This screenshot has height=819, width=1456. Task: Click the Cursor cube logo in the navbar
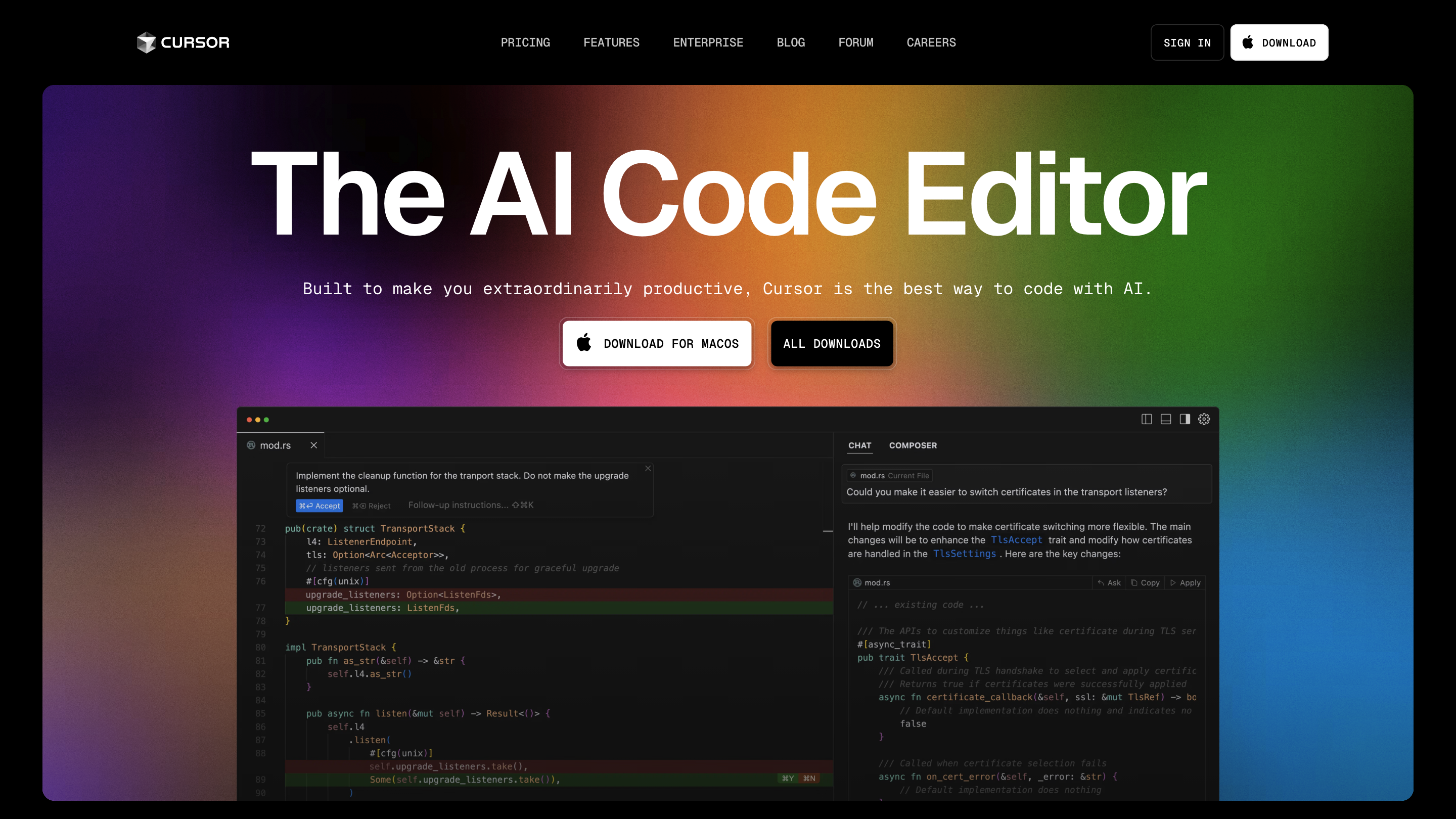pyautogui.click(x=147, y=42)
